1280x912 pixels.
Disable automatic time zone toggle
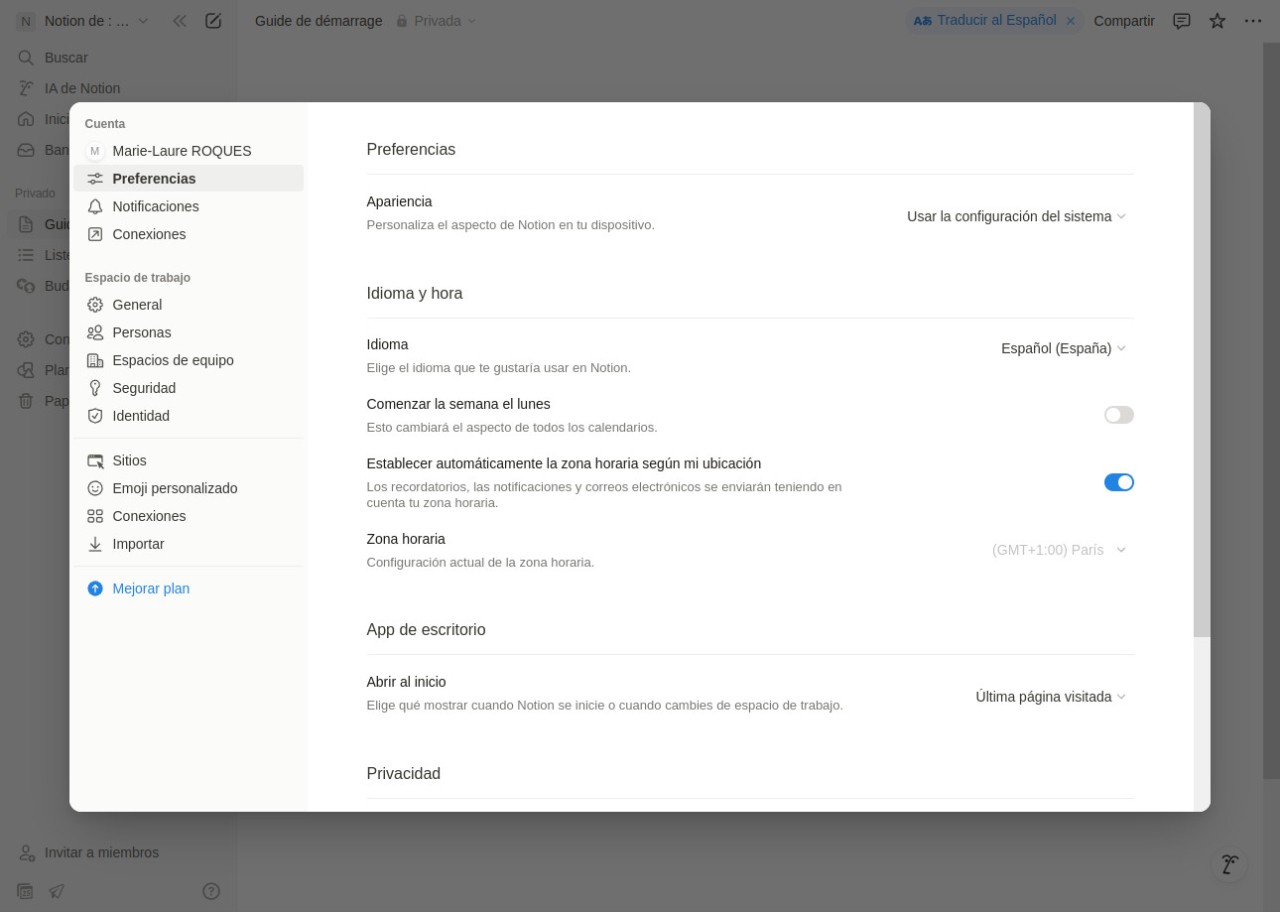pyautogui.click(x=1118, y=483)
